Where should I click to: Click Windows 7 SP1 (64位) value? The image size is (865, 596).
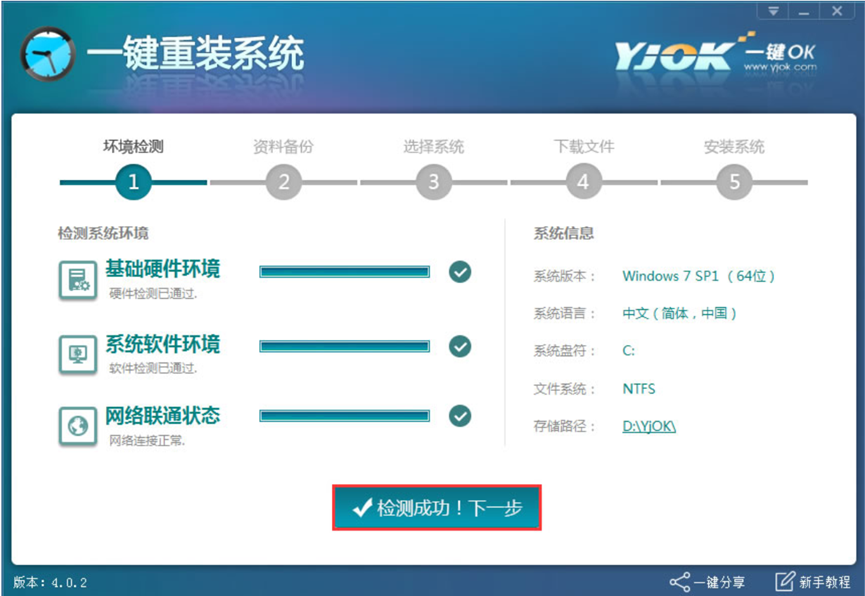point(698,276)
